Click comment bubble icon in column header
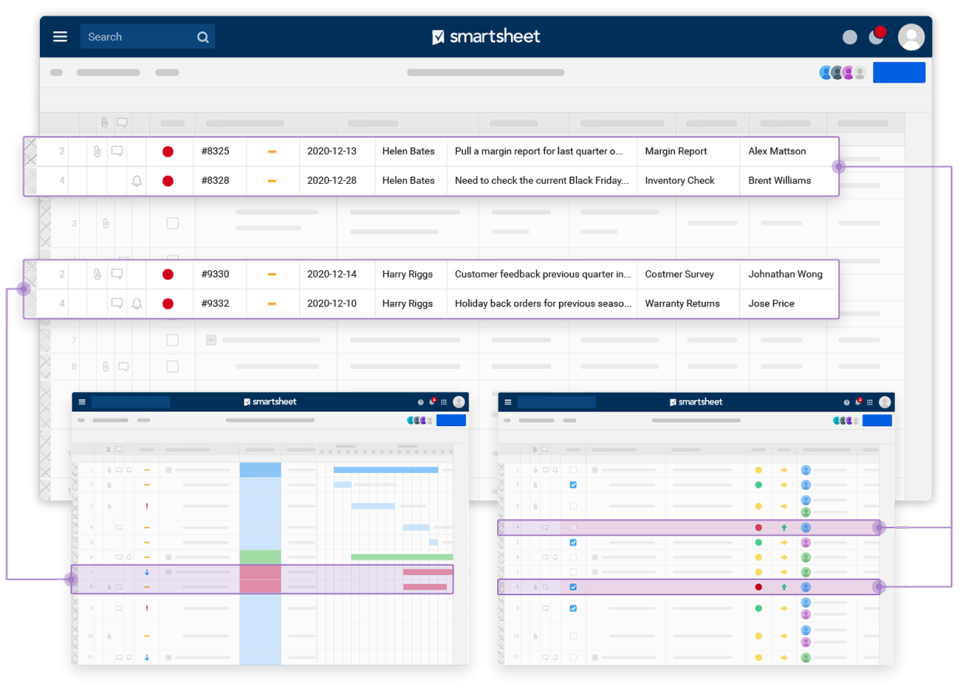The width and height of the screenshot is (960, 691). click(122, 123)
